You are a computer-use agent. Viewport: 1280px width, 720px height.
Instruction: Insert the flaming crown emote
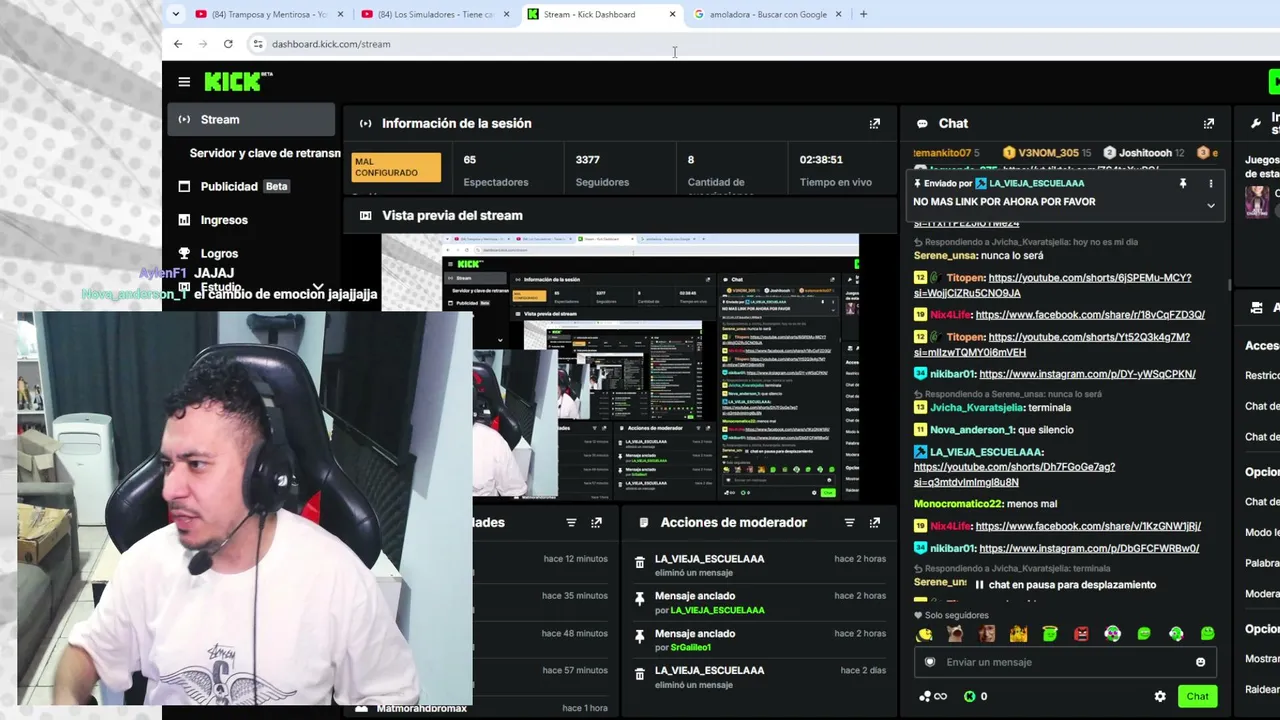point(1019,634)
